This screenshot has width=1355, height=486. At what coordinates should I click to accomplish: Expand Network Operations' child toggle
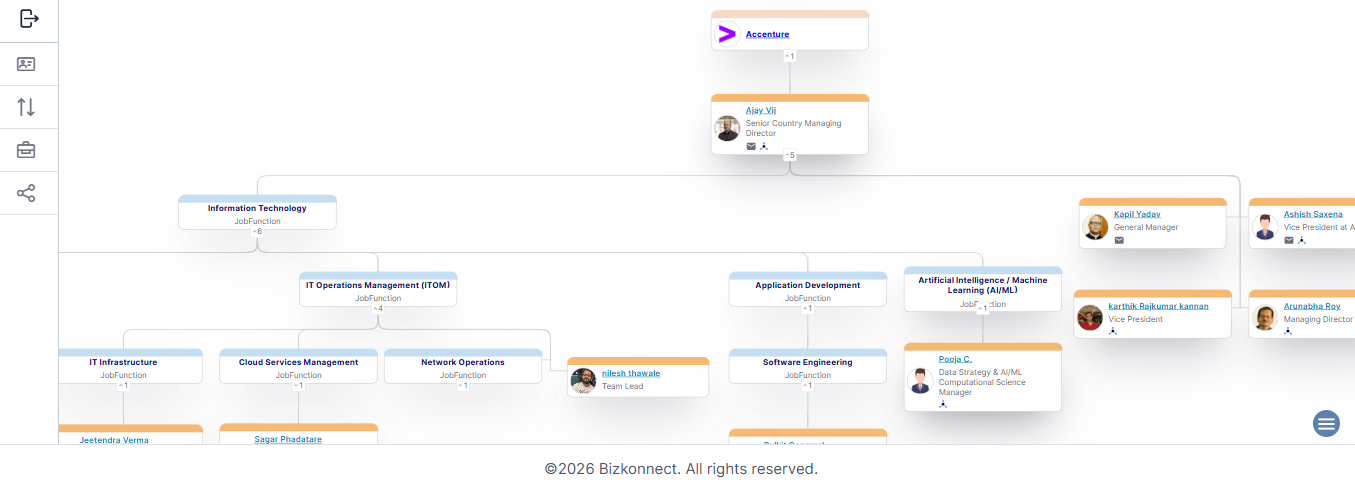(462, 385)
